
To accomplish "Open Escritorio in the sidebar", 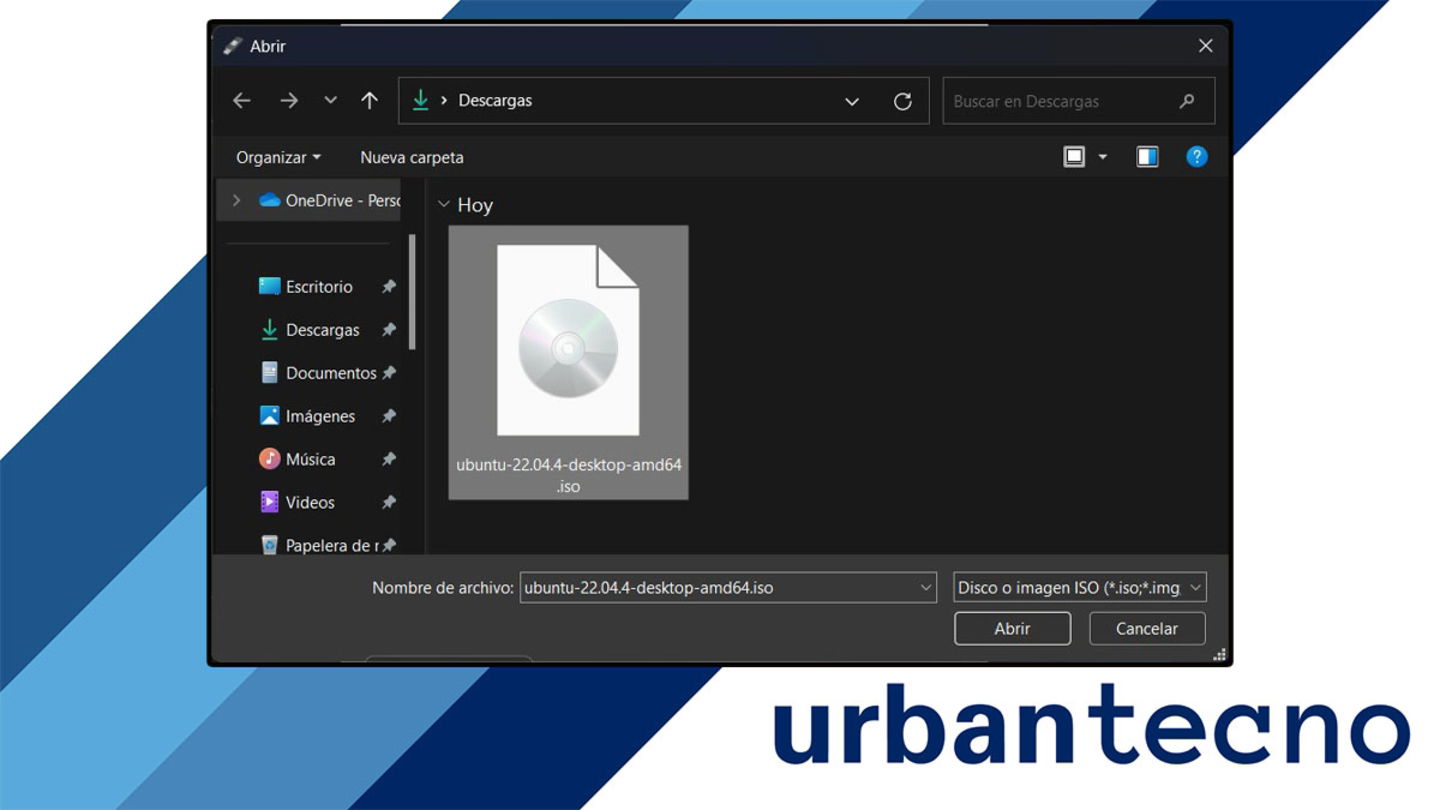I will point(306,286).
